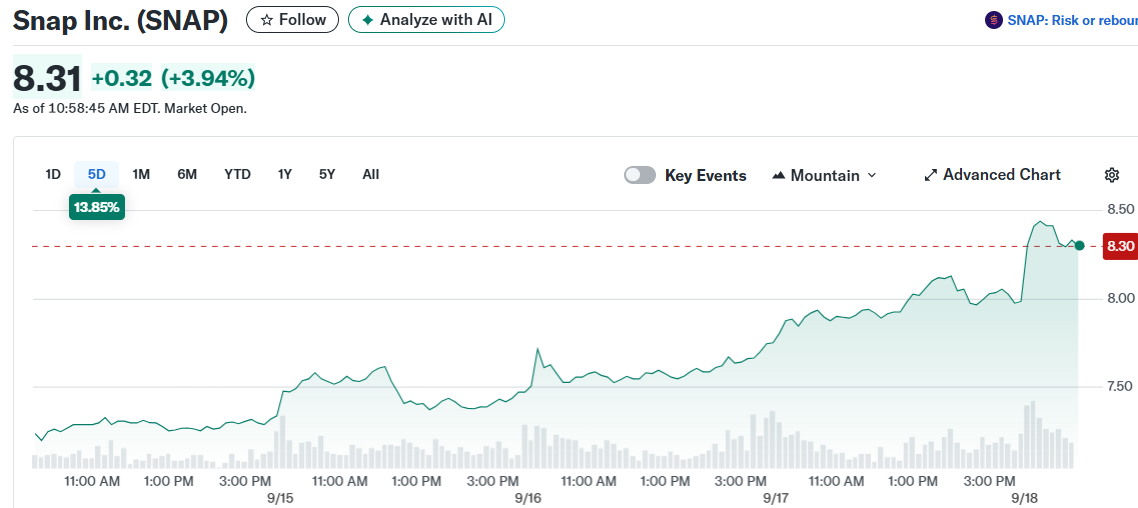The height and width of the screenshot is (508, 1138).
Task: Click the 9/18 date label
Action: point(1025,499)
